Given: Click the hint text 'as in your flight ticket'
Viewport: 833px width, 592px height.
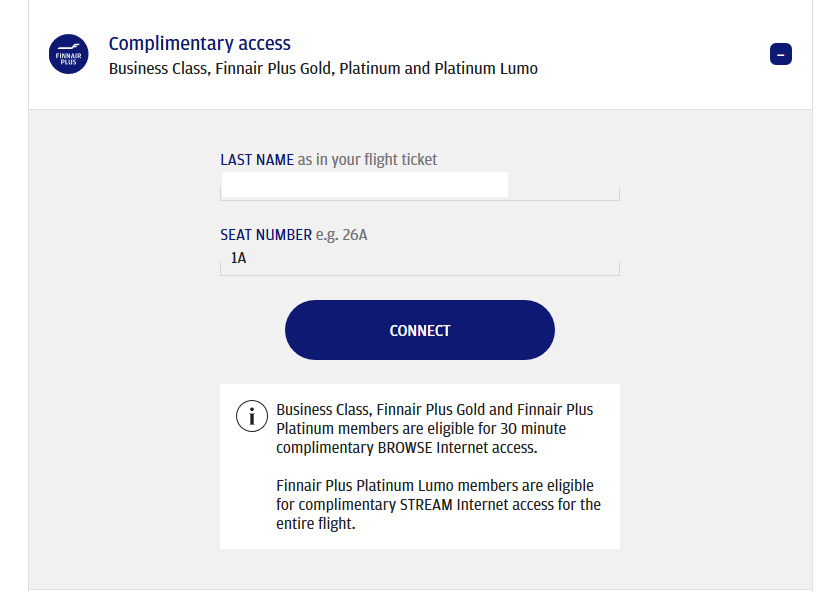Looking at the screenshot, I should tap(367, 160).
